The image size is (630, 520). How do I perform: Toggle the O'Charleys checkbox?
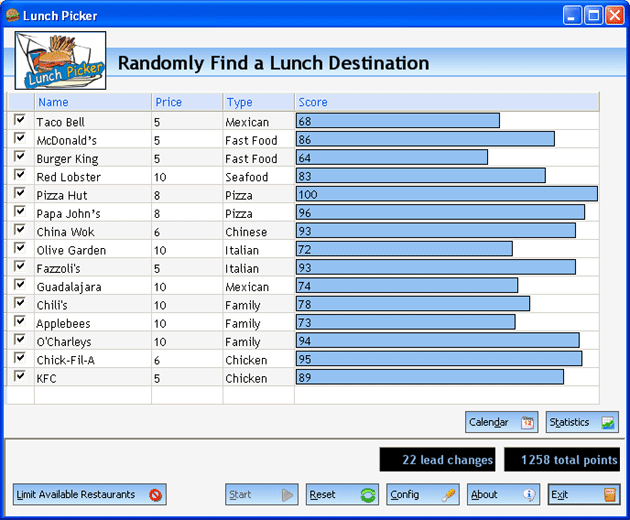tap(20, 339)
